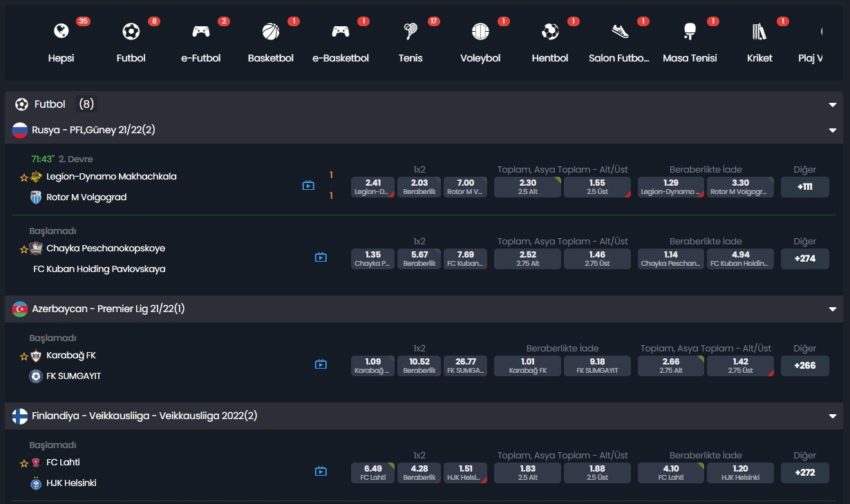The image size is (850, 504).
Task: Collapse Azerbaycan - Premier Lig group
Action: pyautogui.click(x=832, y=309)
